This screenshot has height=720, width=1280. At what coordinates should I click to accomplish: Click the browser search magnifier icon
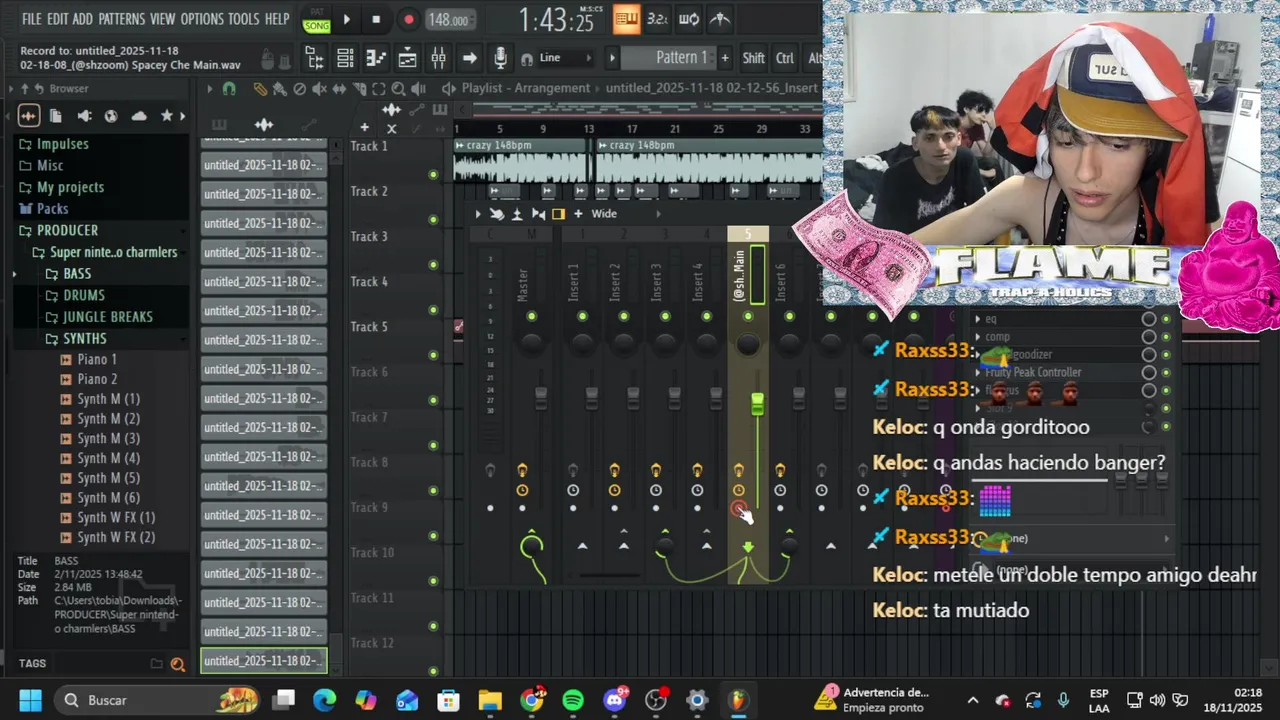click(177, 663)
